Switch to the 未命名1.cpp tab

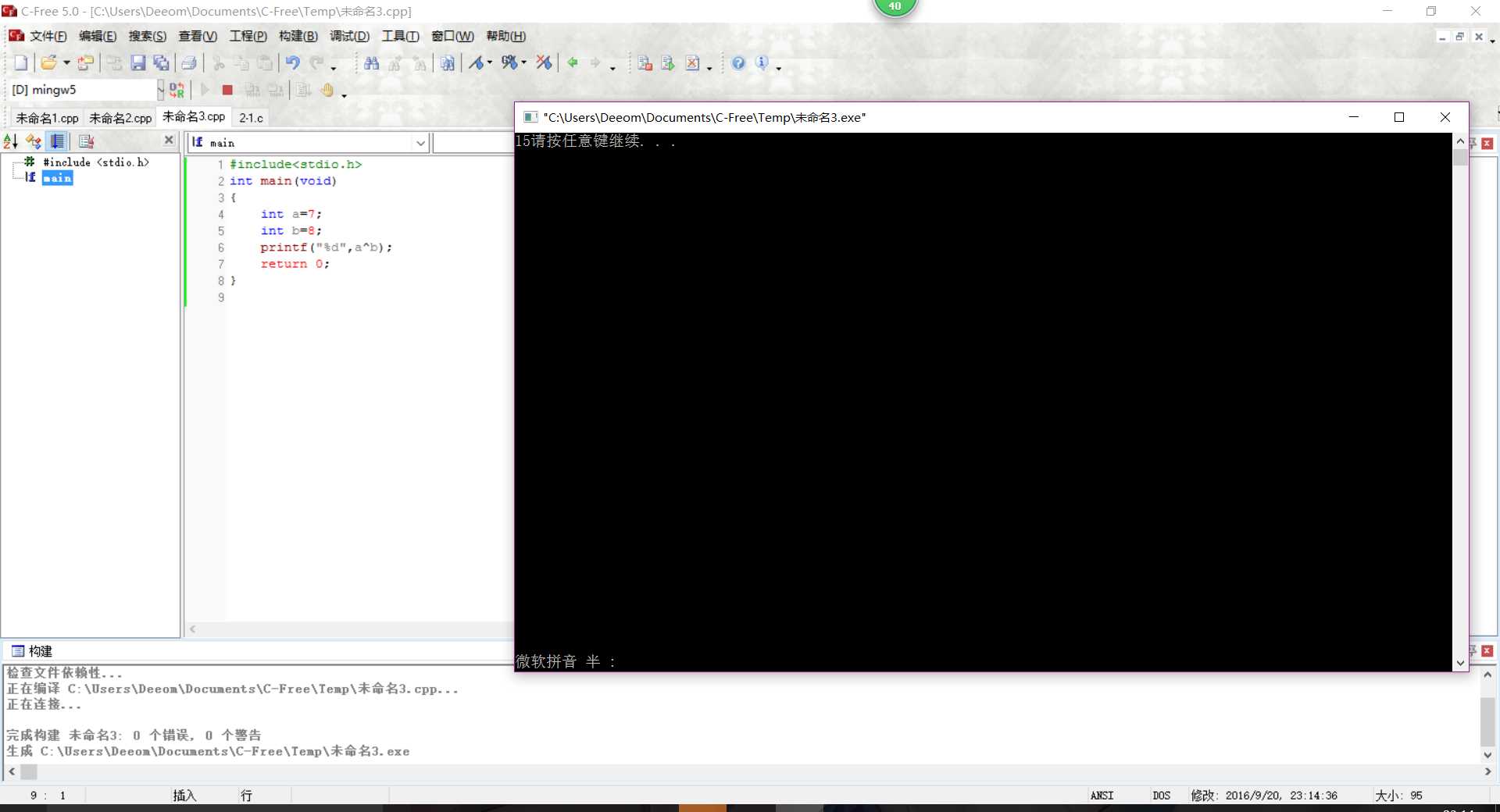pyautogui.click(x=47, y=118)
